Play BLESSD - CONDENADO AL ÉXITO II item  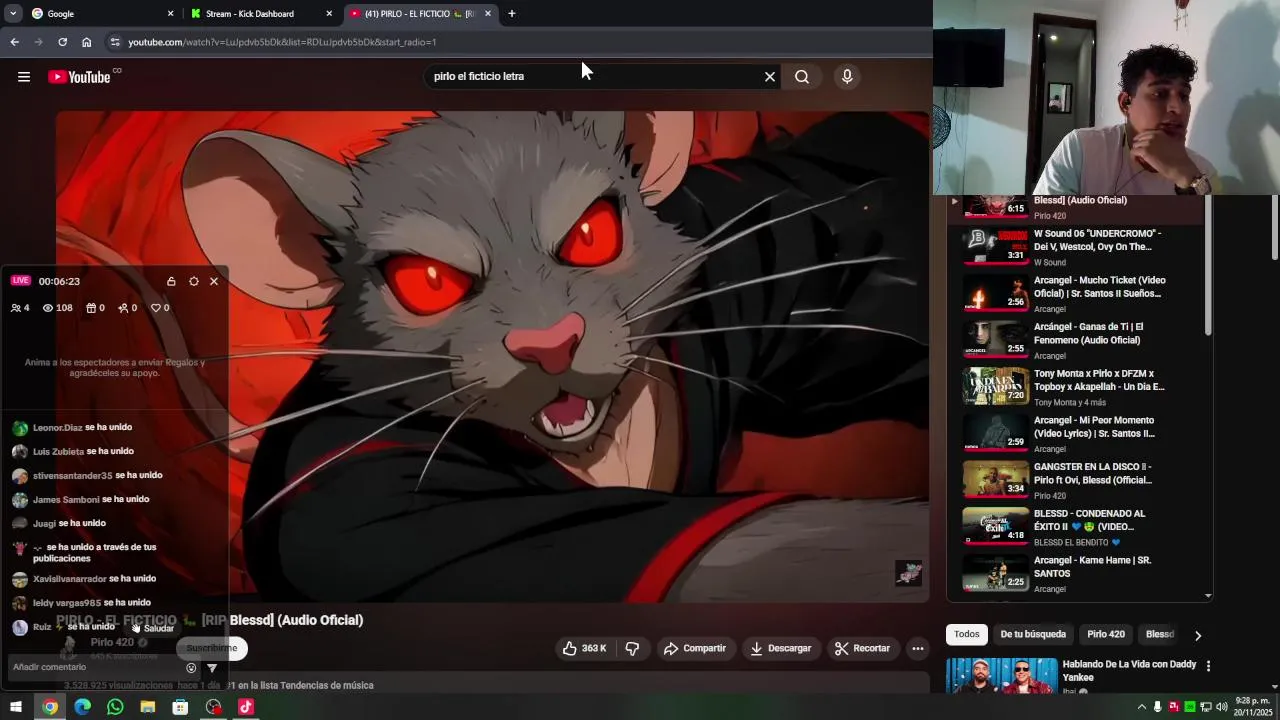(1077, 527)
